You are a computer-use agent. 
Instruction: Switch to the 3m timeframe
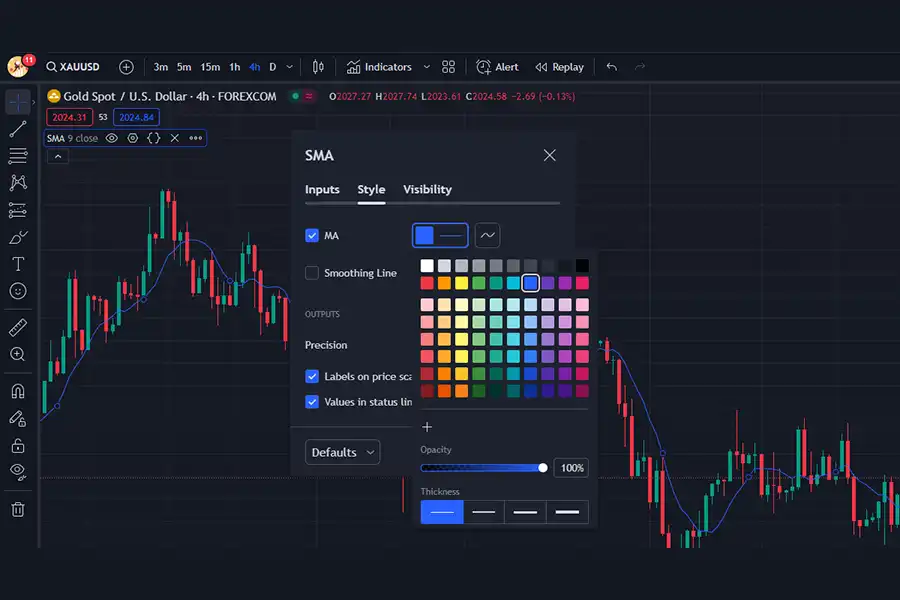161,67
